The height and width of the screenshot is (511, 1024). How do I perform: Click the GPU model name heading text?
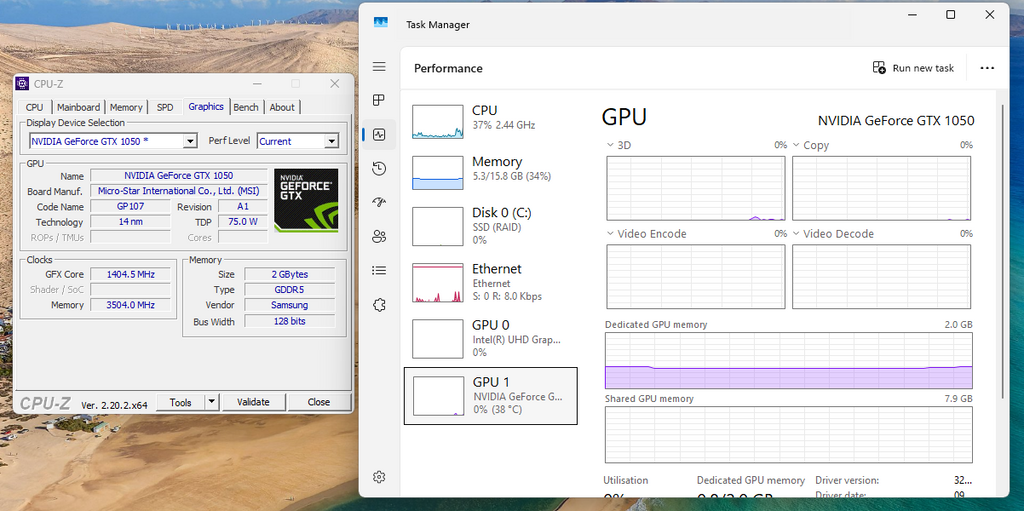pos(896,120)
